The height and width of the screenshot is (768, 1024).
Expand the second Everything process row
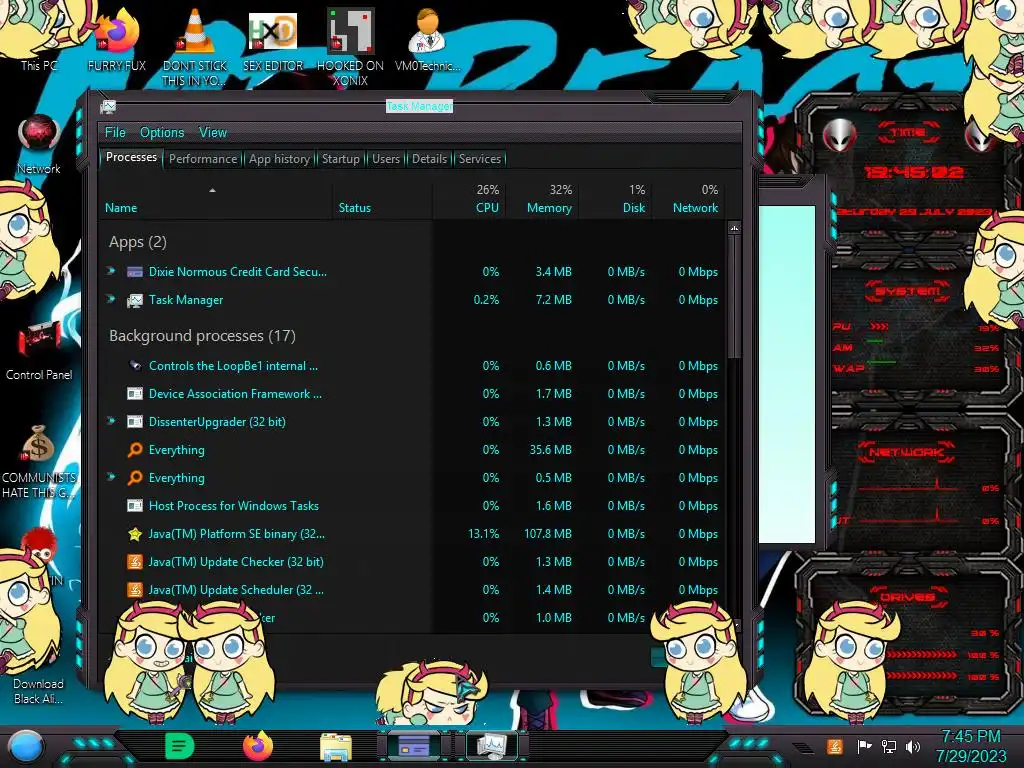click(x=112, y=477)
